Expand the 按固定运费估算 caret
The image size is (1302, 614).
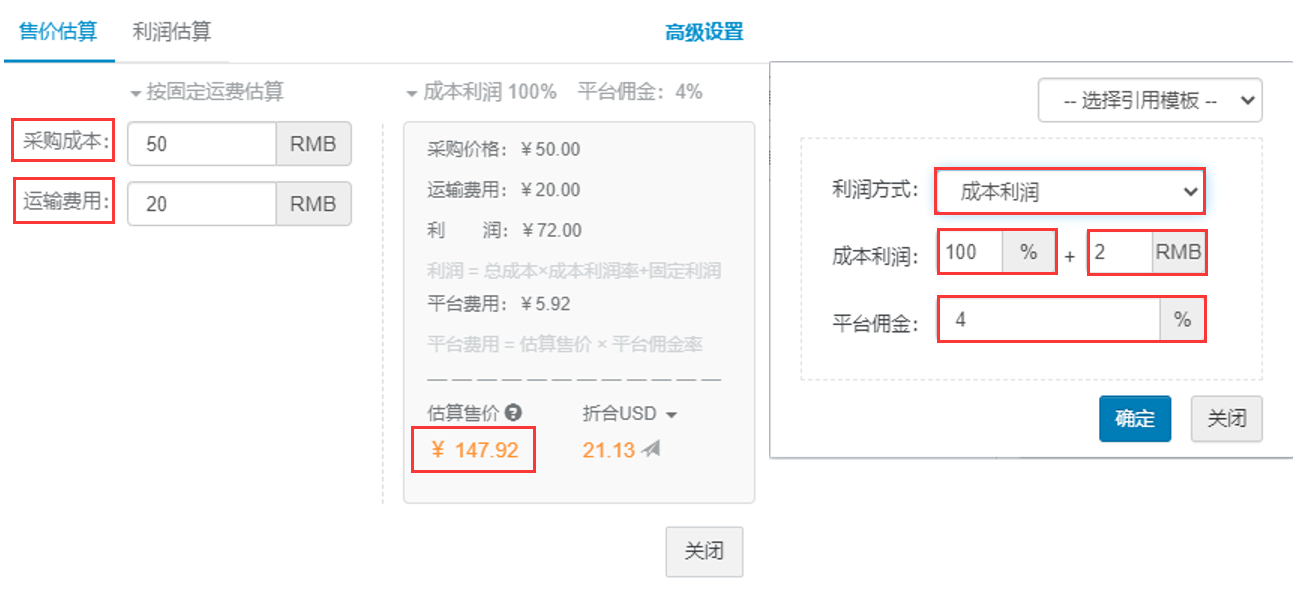(x=136, y=93)
